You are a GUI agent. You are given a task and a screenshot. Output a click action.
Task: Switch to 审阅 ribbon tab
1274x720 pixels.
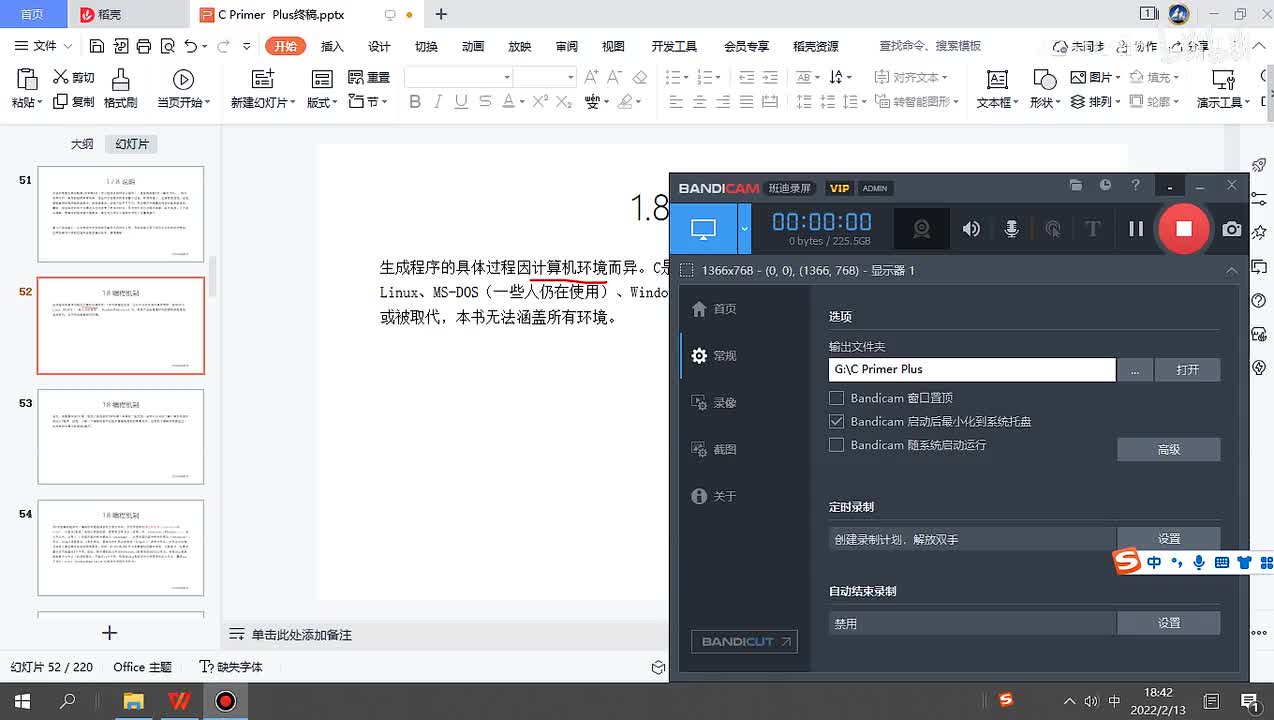(x=567, y=46)
